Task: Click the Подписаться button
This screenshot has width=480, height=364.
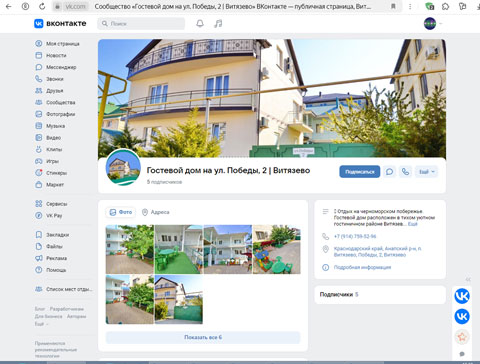Action: click(360, 172)
